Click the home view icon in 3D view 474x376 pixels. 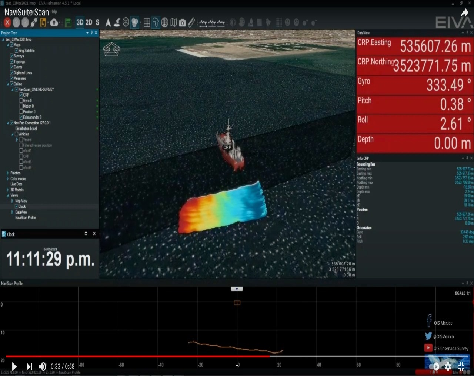[x=111, y=49]
